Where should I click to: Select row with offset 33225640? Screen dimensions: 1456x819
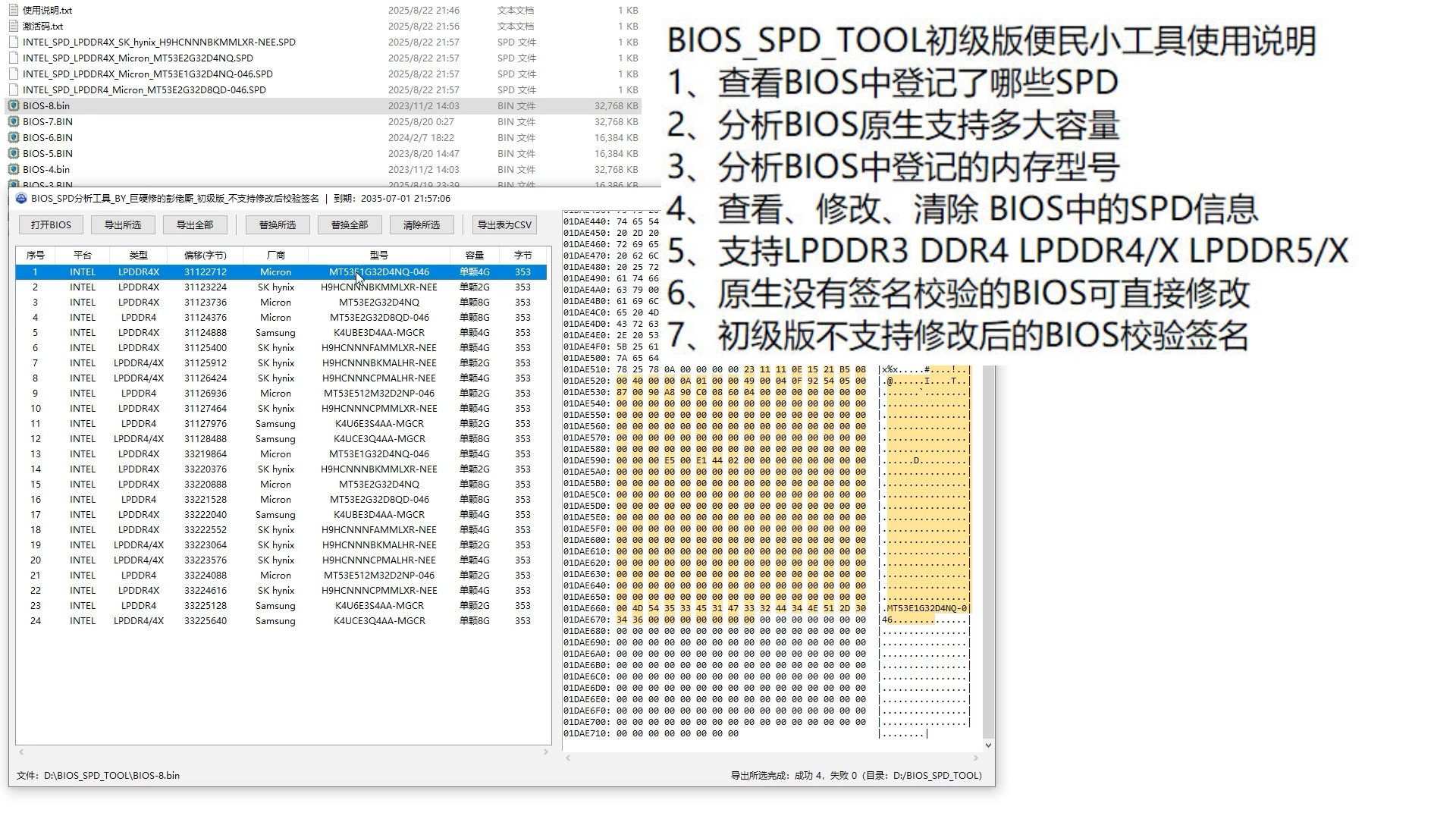point(281,621)
